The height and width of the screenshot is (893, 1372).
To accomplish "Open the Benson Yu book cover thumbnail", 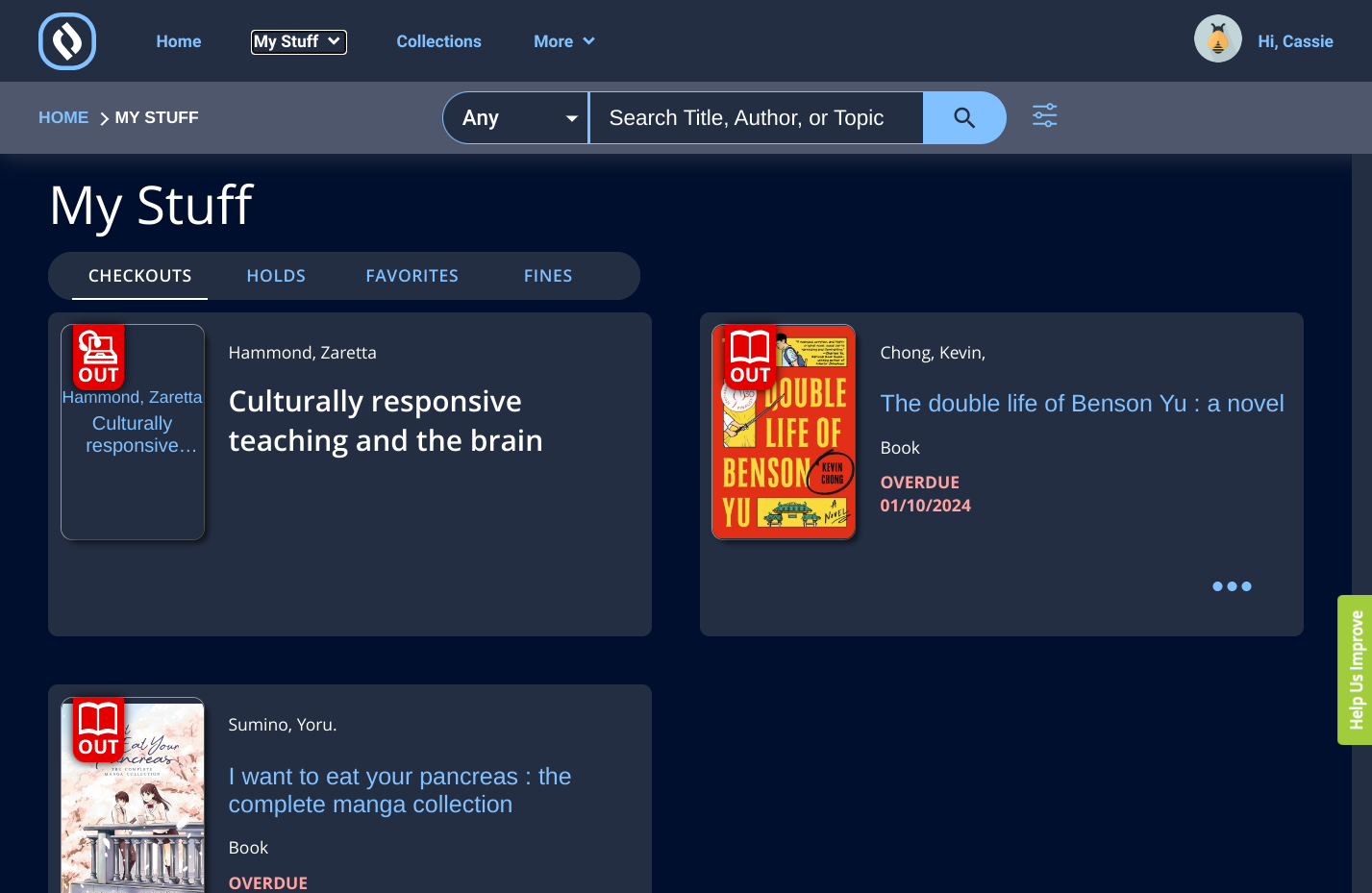I will [x=784, y=432].
